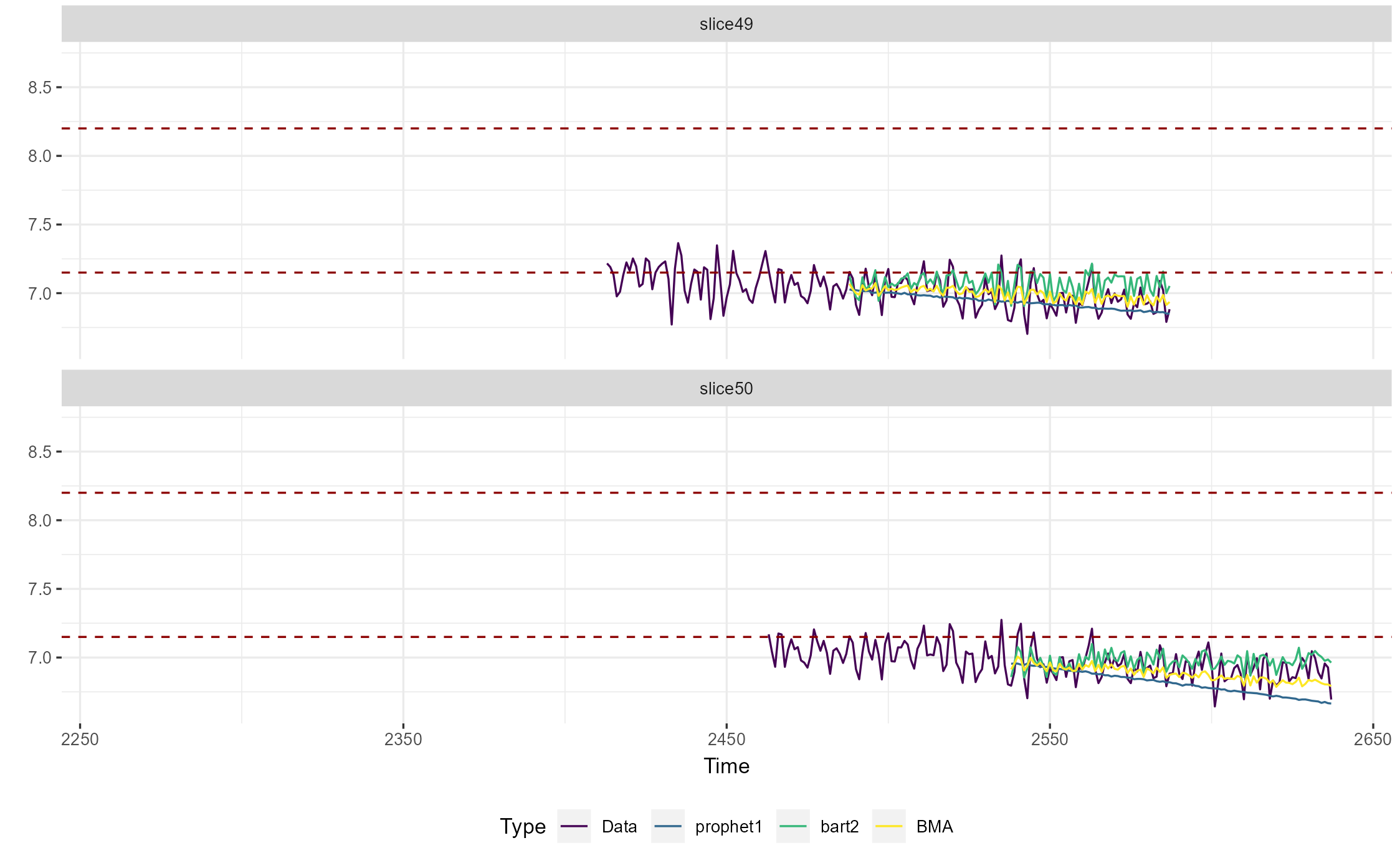This screenshot has height=853, width=1400.
Task: Click the 2250 x-axis tick label
Action: [80, 740]
